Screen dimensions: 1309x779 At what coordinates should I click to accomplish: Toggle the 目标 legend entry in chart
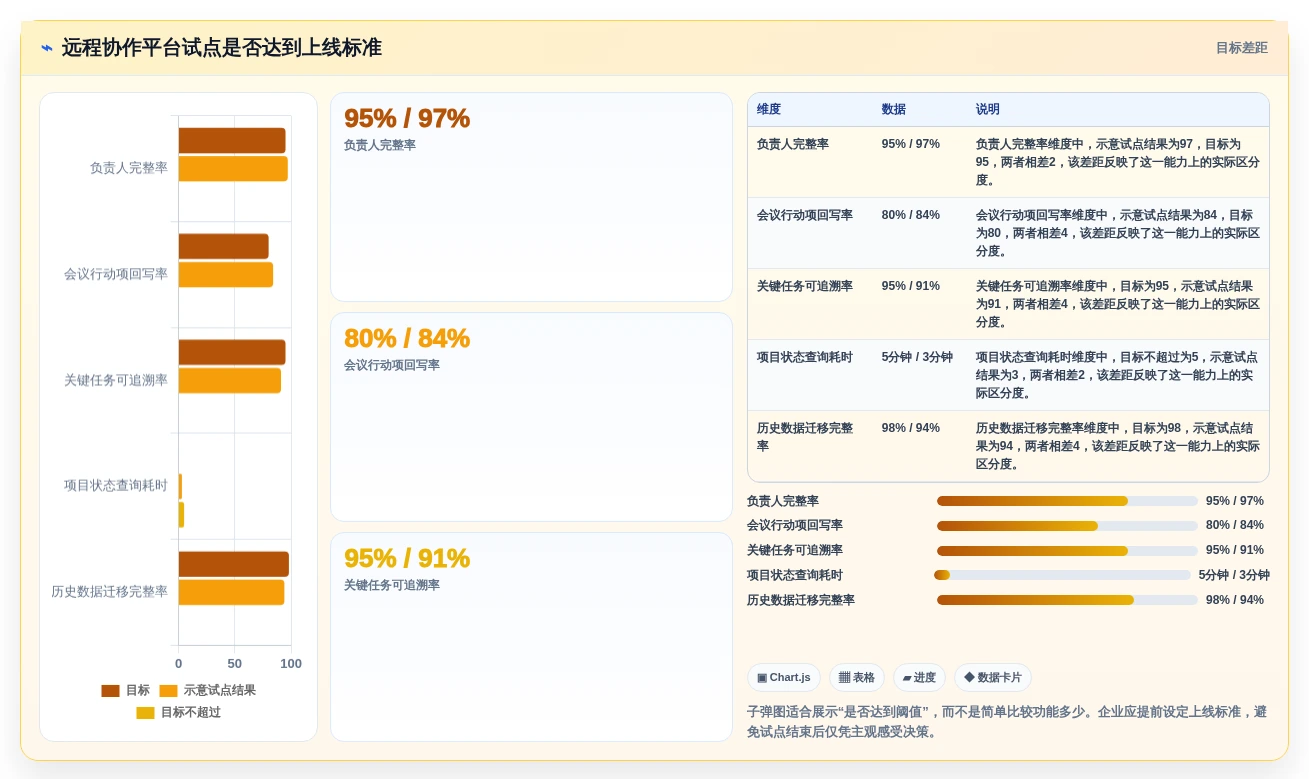126,690
